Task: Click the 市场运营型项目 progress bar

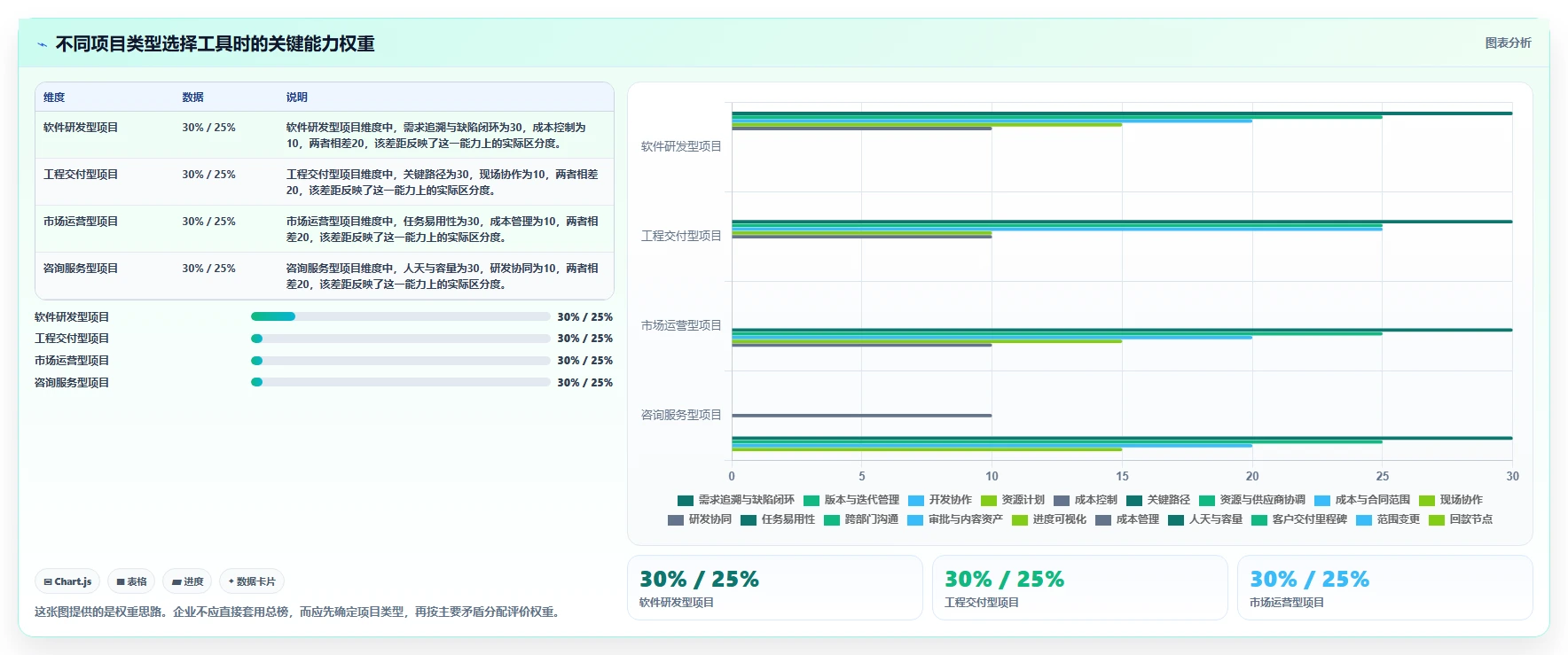Action: pyautogui.click(x=401, y=361)
